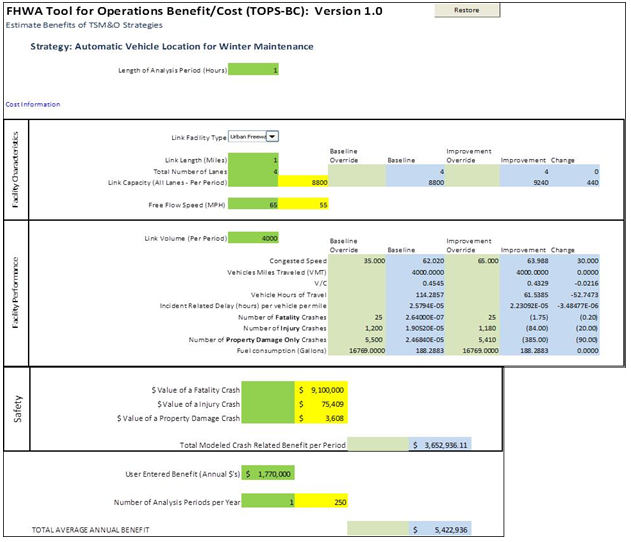Click the V/C improvement value 0.4329
The height and width of the screenshot is (542, 631).
point(525,283)
